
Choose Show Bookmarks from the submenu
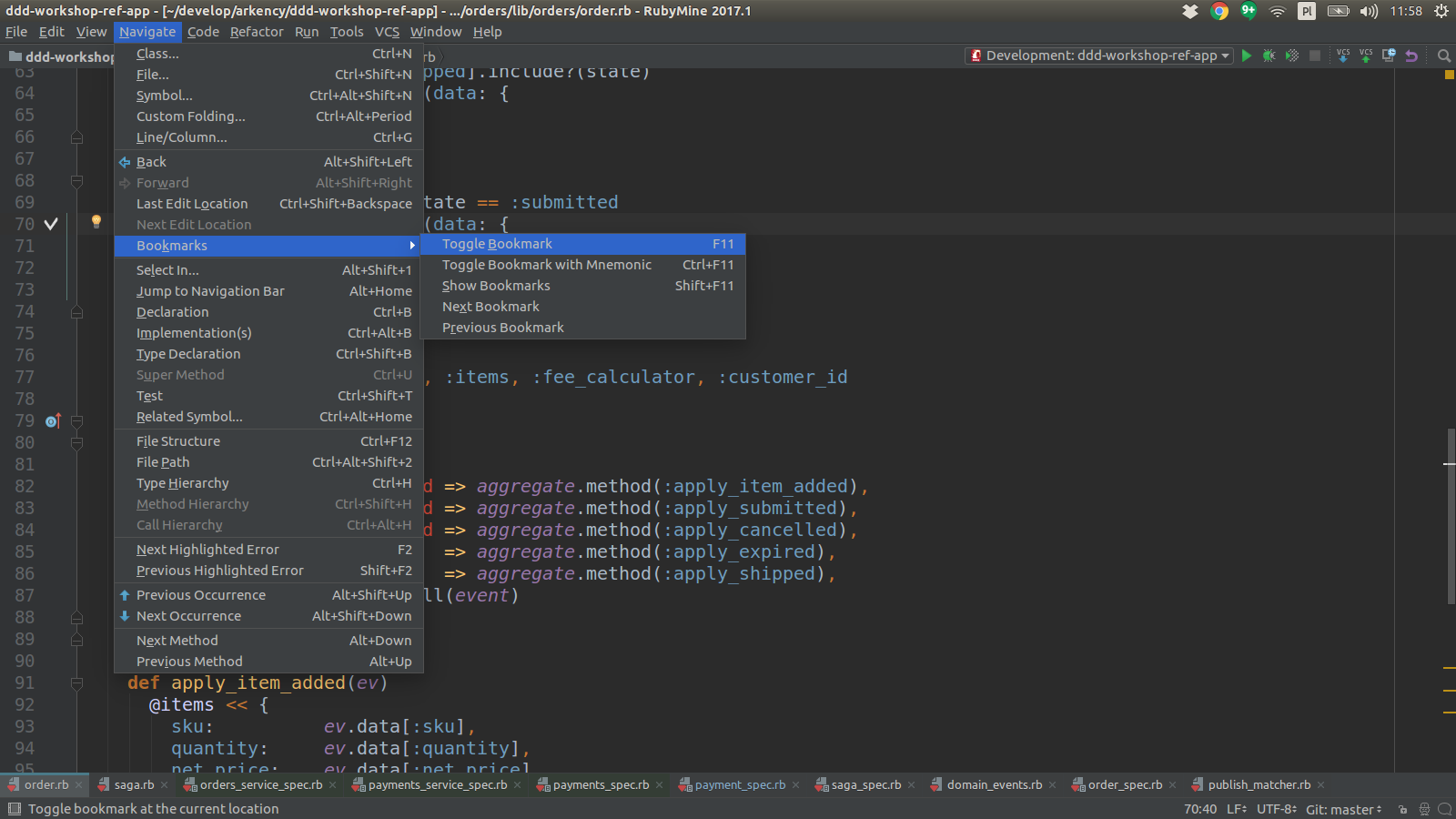(496, 286)
